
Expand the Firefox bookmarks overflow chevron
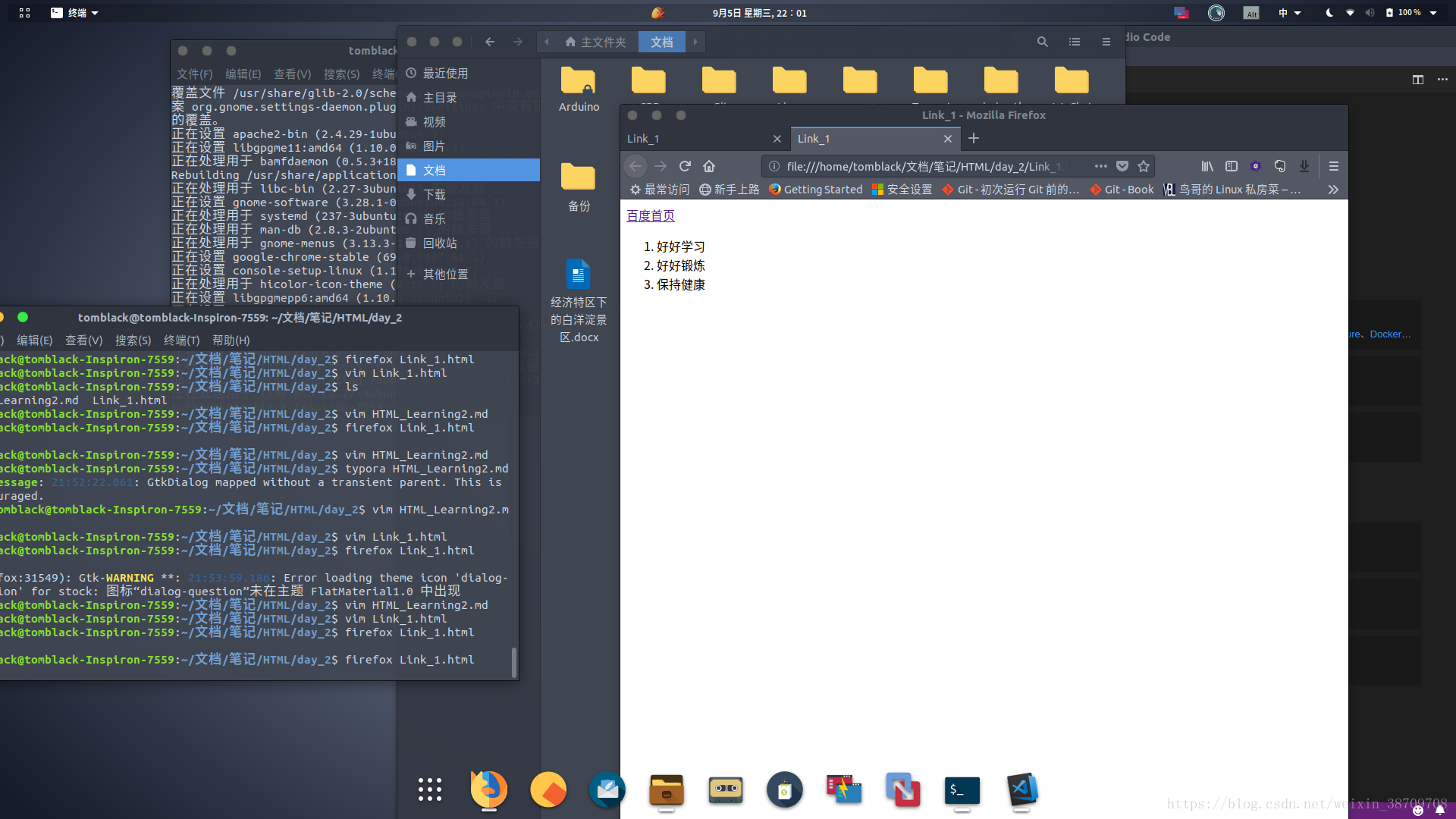point(1333,190)
